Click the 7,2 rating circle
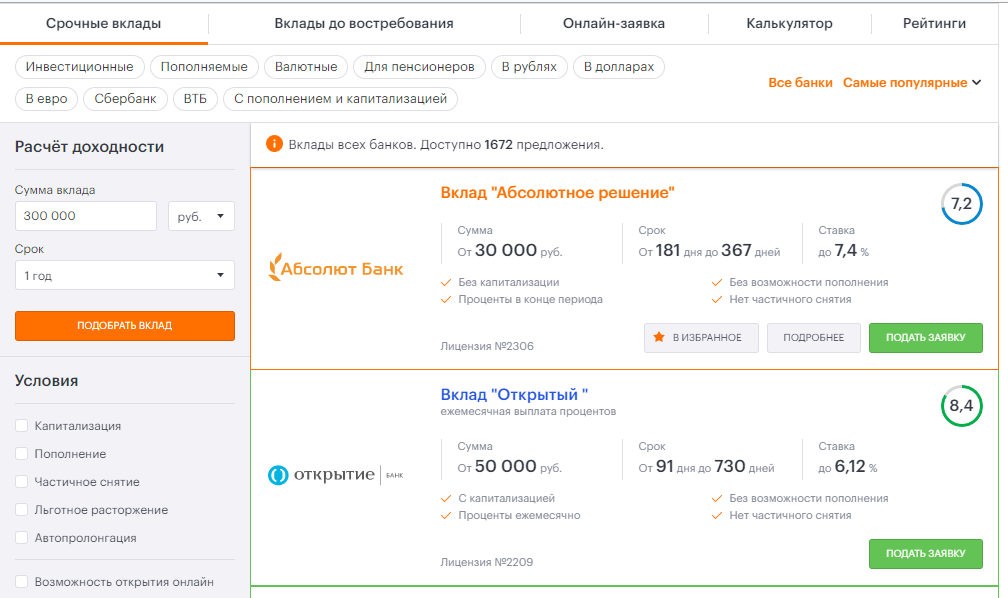 pos(962,204)
